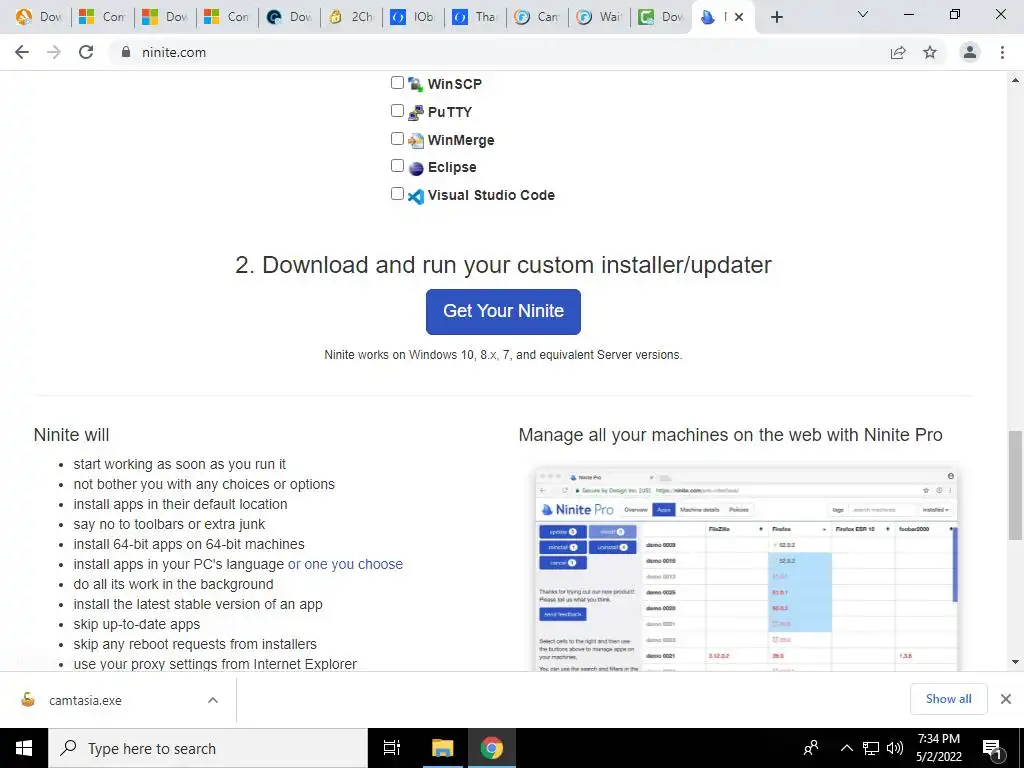Bookmark this page with the star icon
The height and width of the screenshot is (768, 1024).
[x=930, y=52]
